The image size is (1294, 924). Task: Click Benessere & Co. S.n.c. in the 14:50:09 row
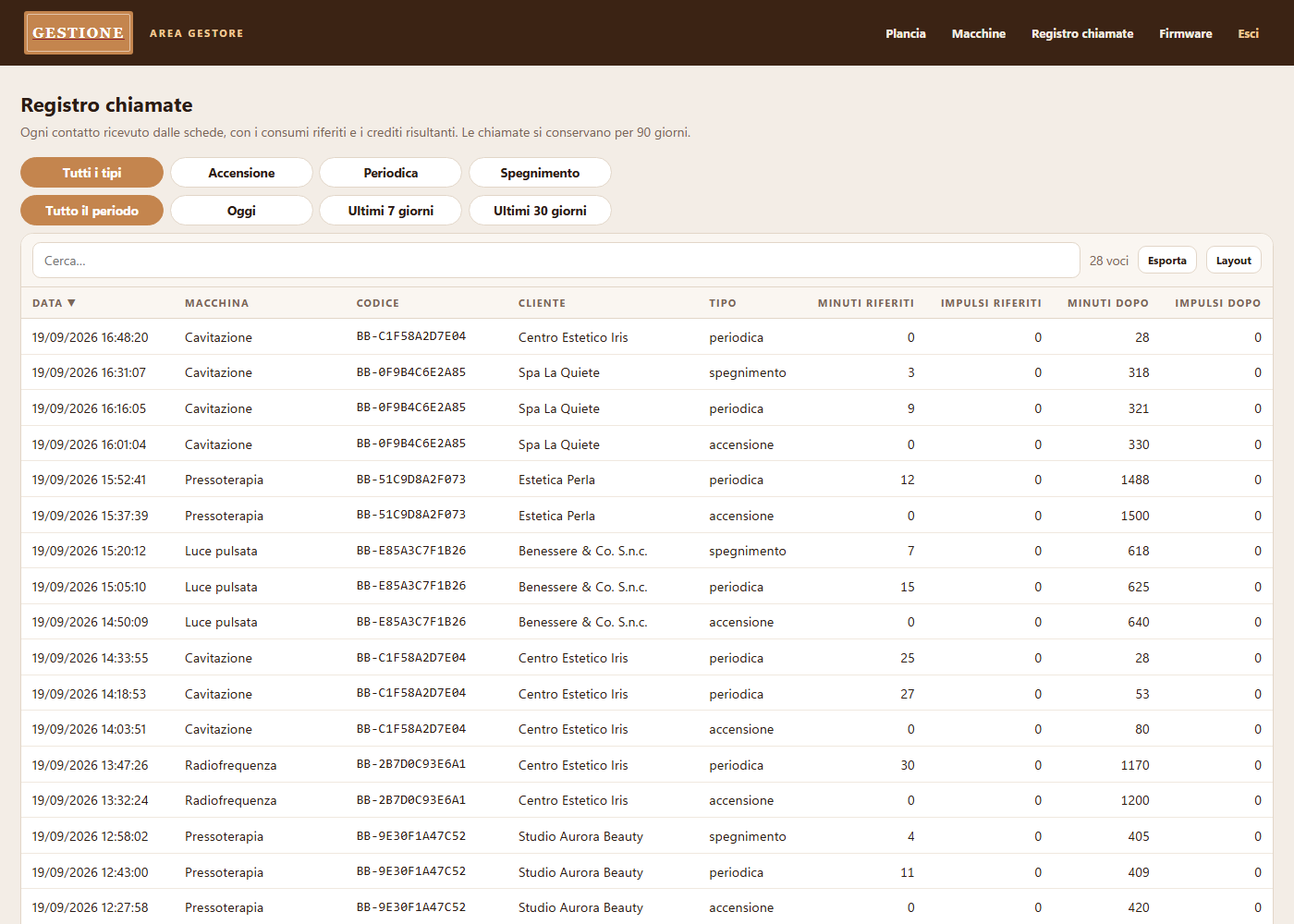point(583,623)
